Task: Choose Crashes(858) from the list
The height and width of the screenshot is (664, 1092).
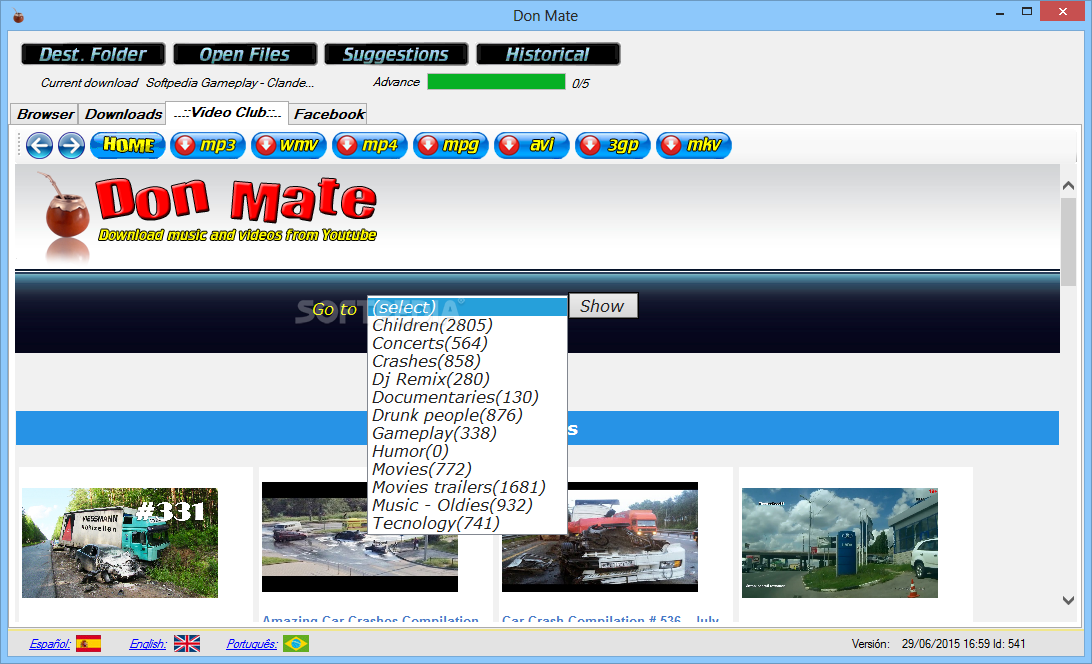Action: 467,362
